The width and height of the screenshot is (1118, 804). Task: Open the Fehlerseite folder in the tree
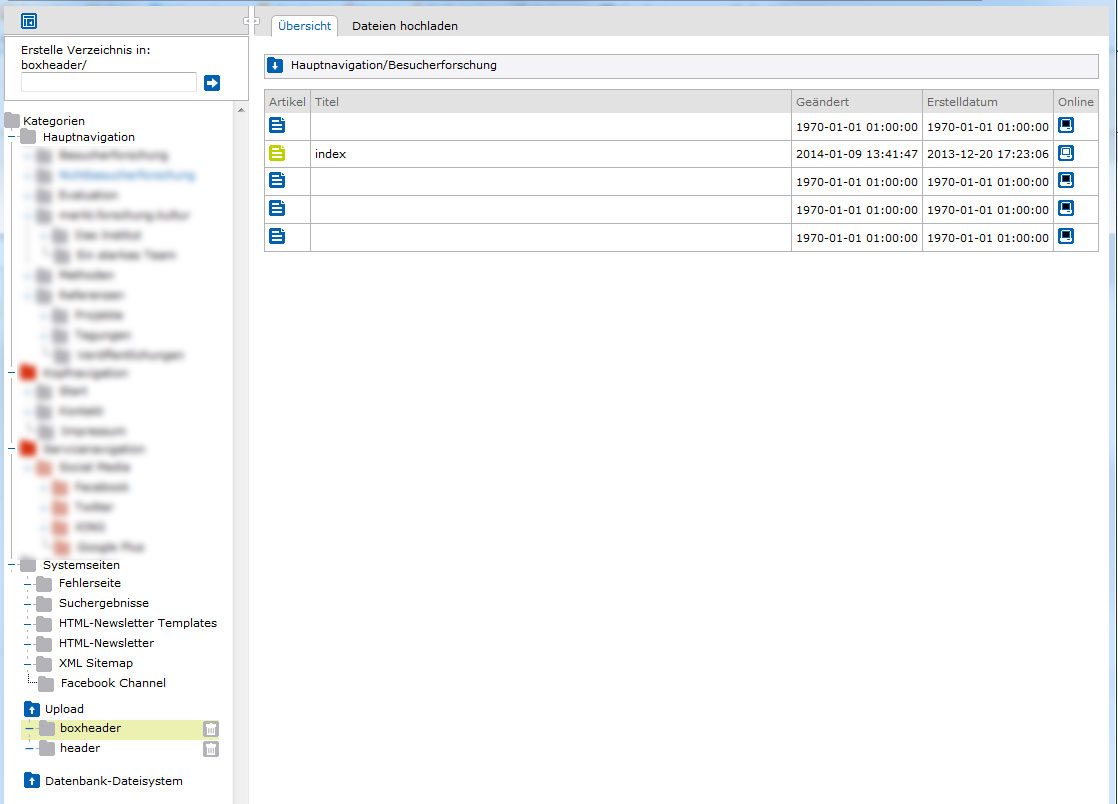[x=89, y=583]
